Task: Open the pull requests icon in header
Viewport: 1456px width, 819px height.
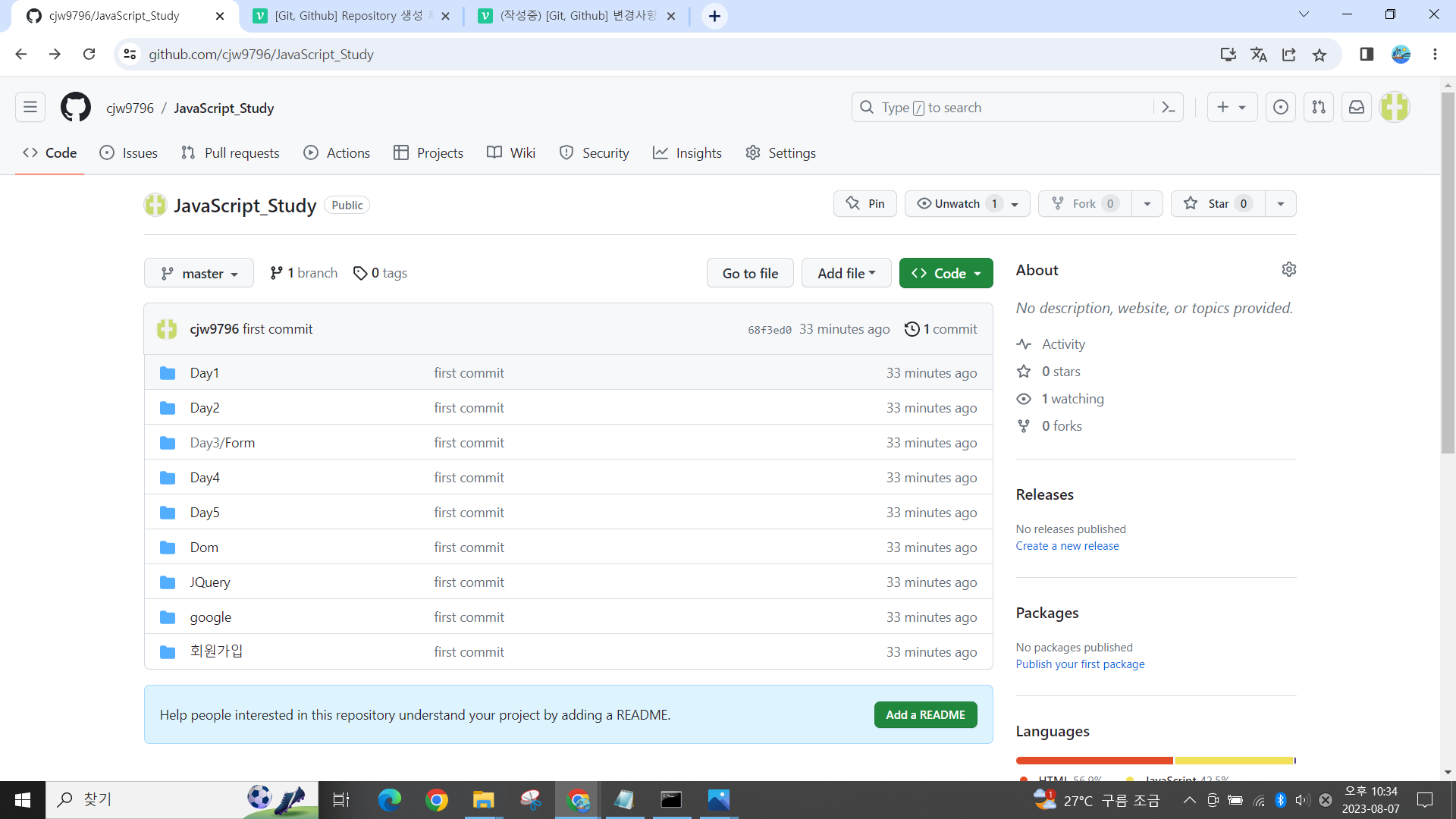Action: [x=1318, y=107]
